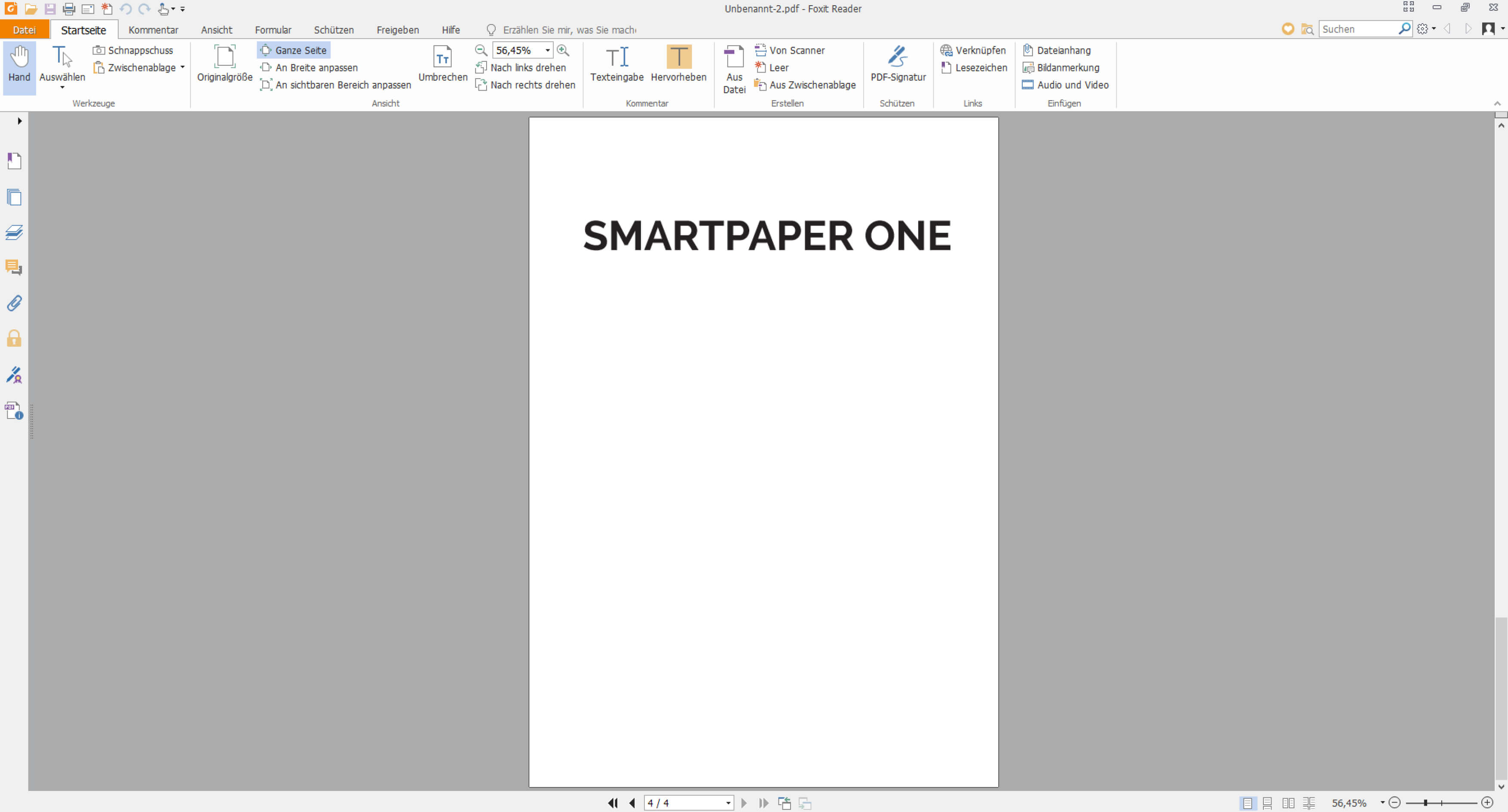Open the touch mode dropdown arrow
1508x812 pixels.
pyautogui.click(x=173, y=9)
